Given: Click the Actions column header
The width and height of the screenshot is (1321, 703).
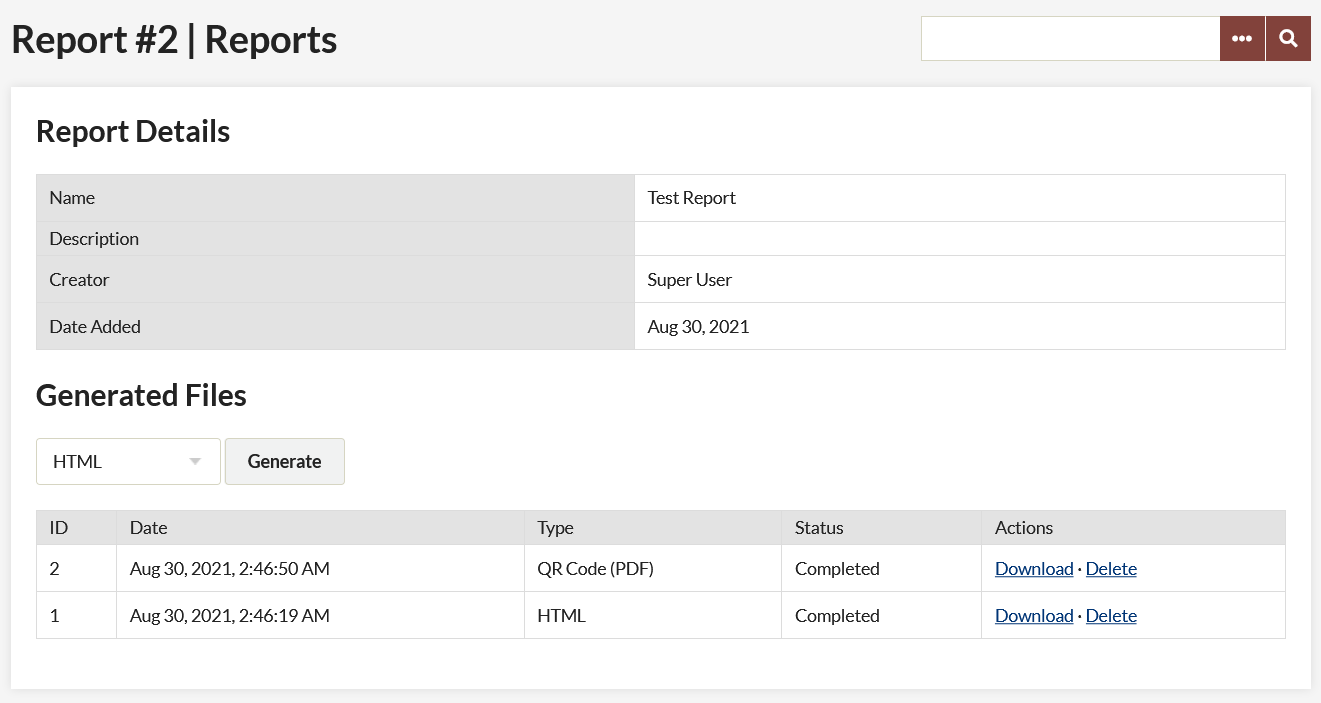Looking at the screenshot, I should (1024, 527).
